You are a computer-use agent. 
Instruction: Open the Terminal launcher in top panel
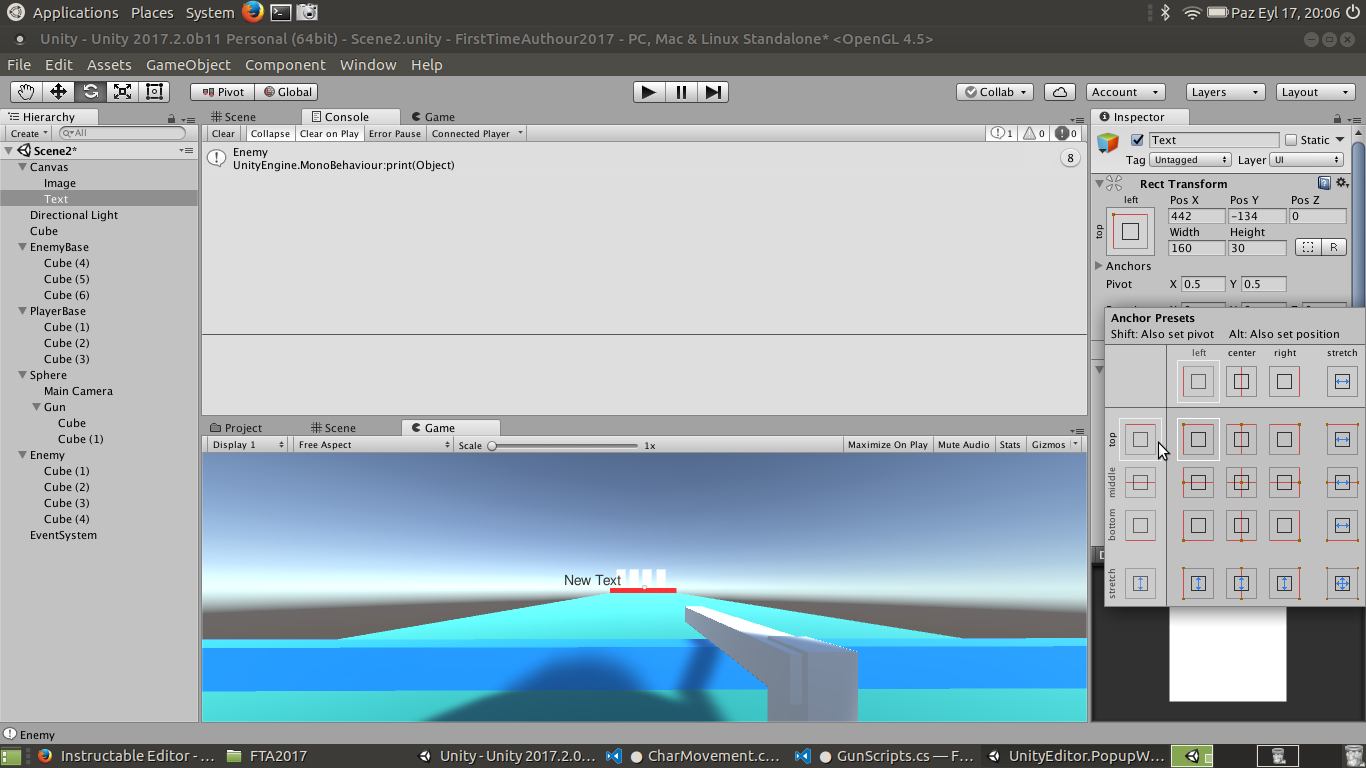pyautogui.click(x=281, y=13)
